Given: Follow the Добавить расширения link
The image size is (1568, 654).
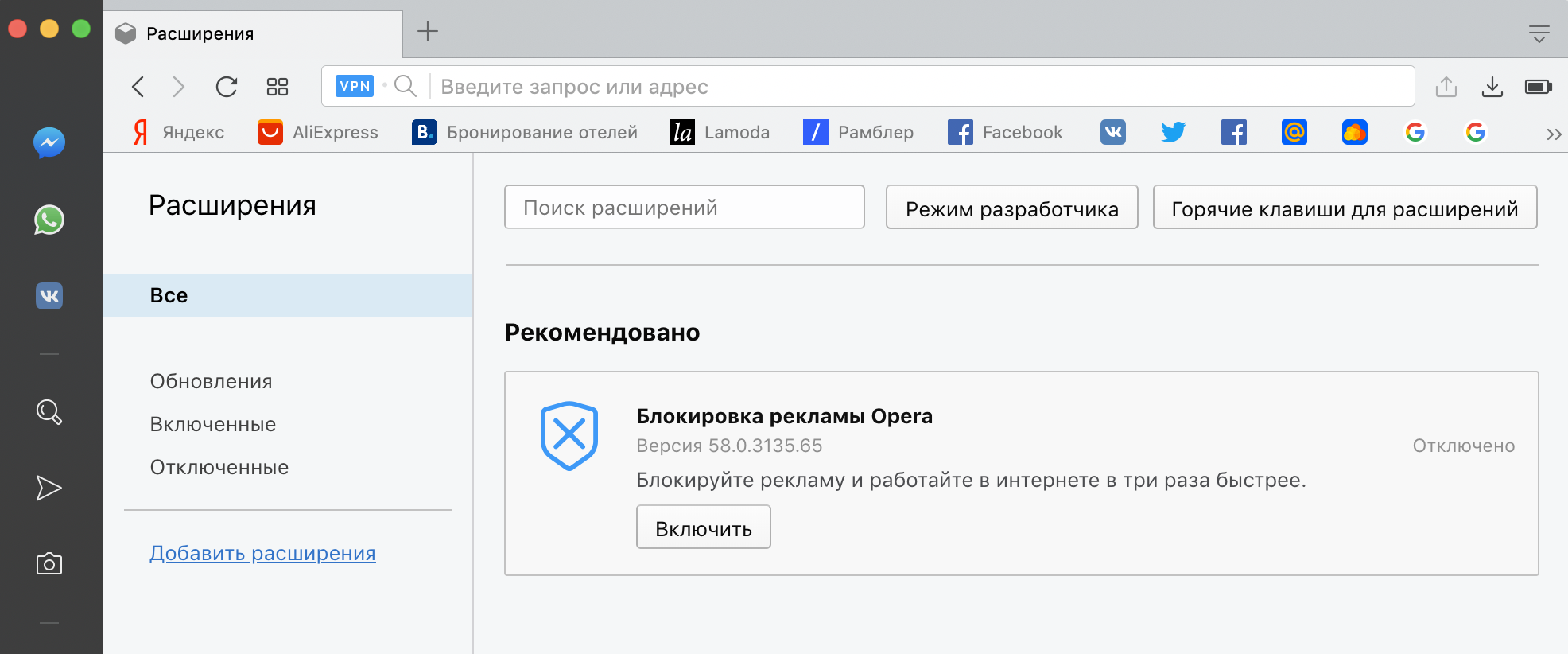Looking at the screenshot, I should click(x=262, y=553).
